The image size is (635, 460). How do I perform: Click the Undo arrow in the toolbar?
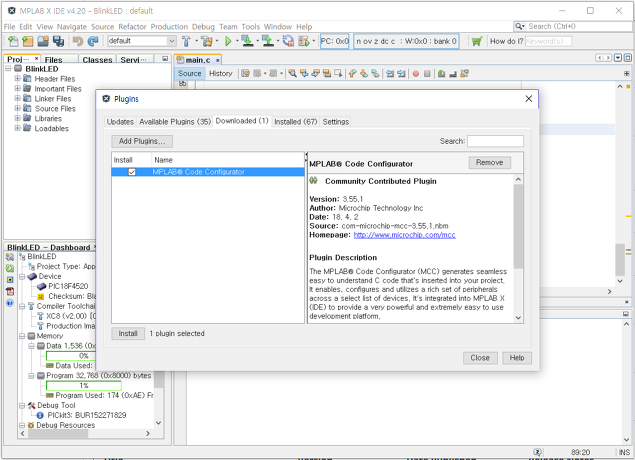click(78, 41)
